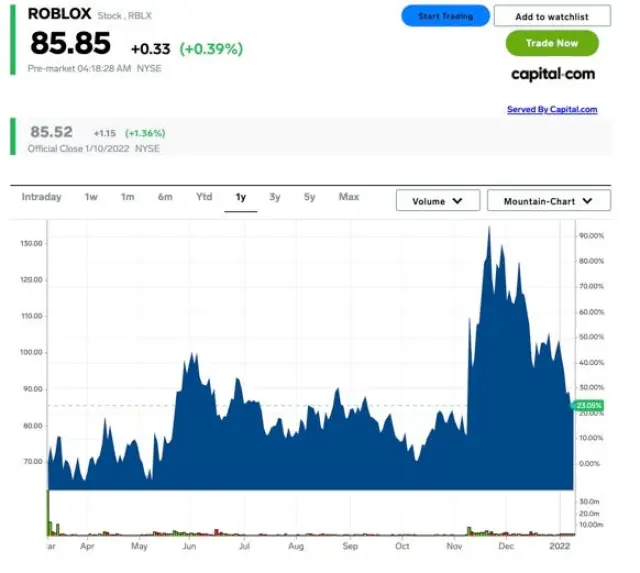Click the capital.com logo

[552, 75]
